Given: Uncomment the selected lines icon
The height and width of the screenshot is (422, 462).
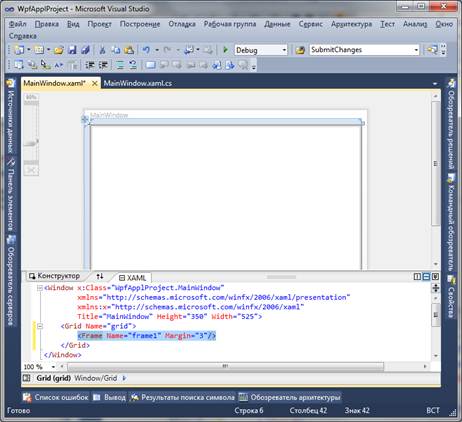Looking at the screenshot, I should (x=133, y=65).
